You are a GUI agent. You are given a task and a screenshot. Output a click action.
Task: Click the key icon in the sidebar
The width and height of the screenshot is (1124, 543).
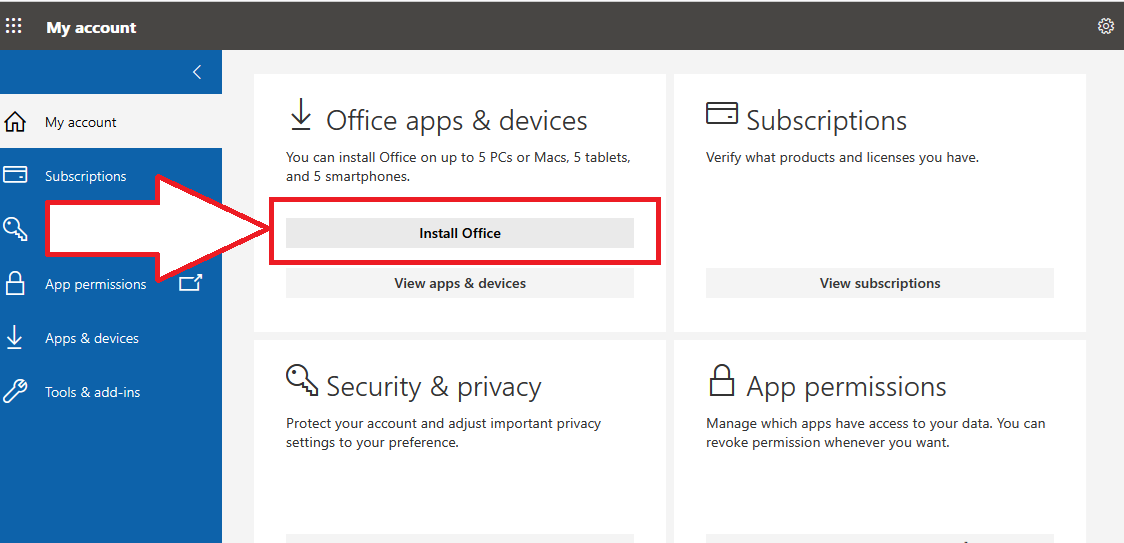pos(15,229)
